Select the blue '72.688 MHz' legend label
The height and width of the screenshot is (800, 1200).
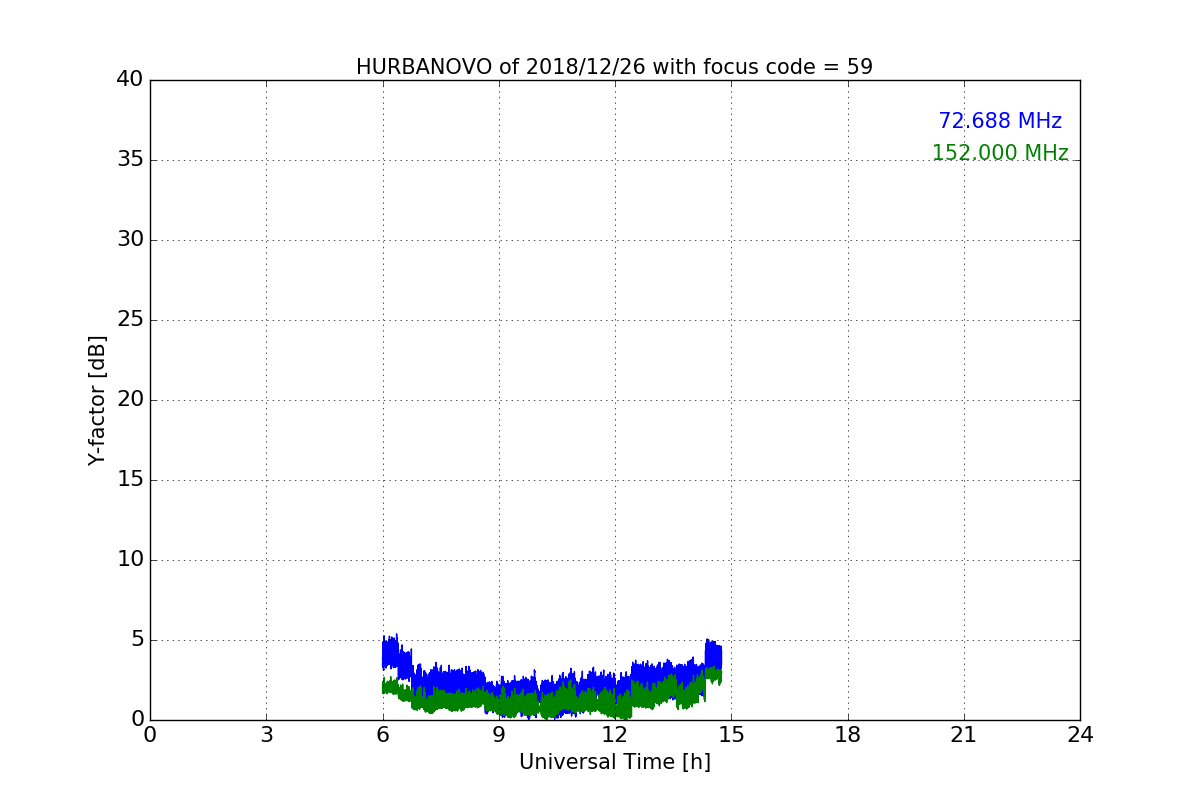1000,121
